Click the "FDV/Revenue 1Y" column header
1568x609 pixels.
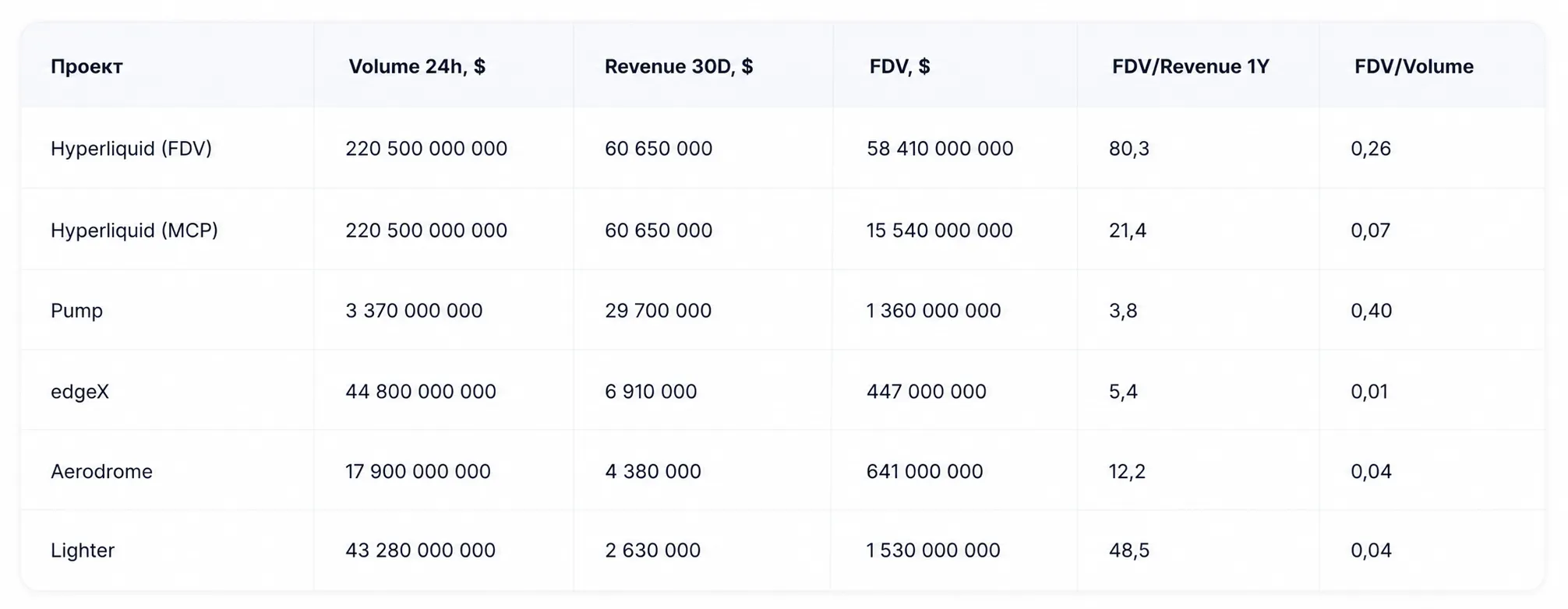pos(1191,67)
